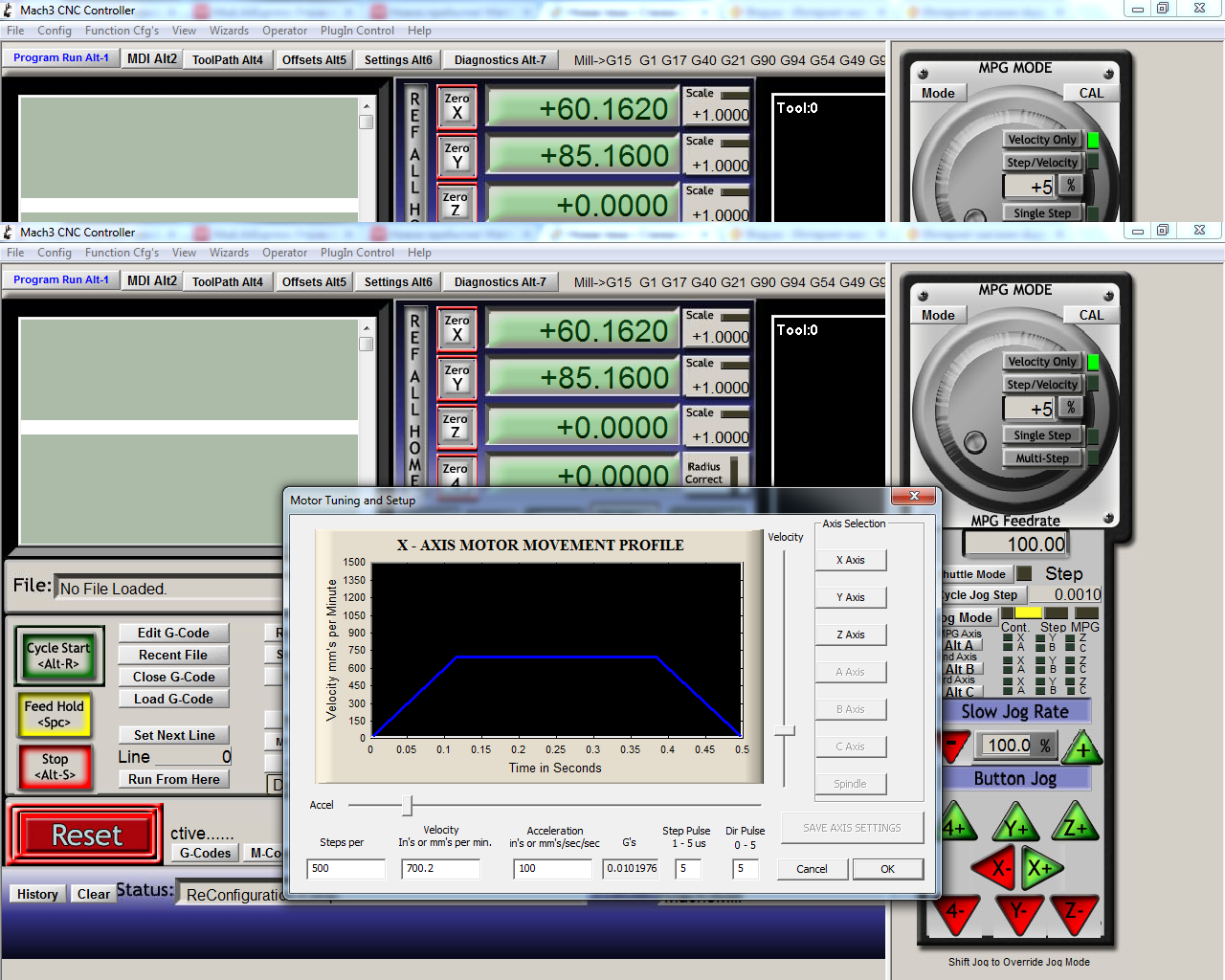Enable Single Step mode in lower window

(1042, 435)
